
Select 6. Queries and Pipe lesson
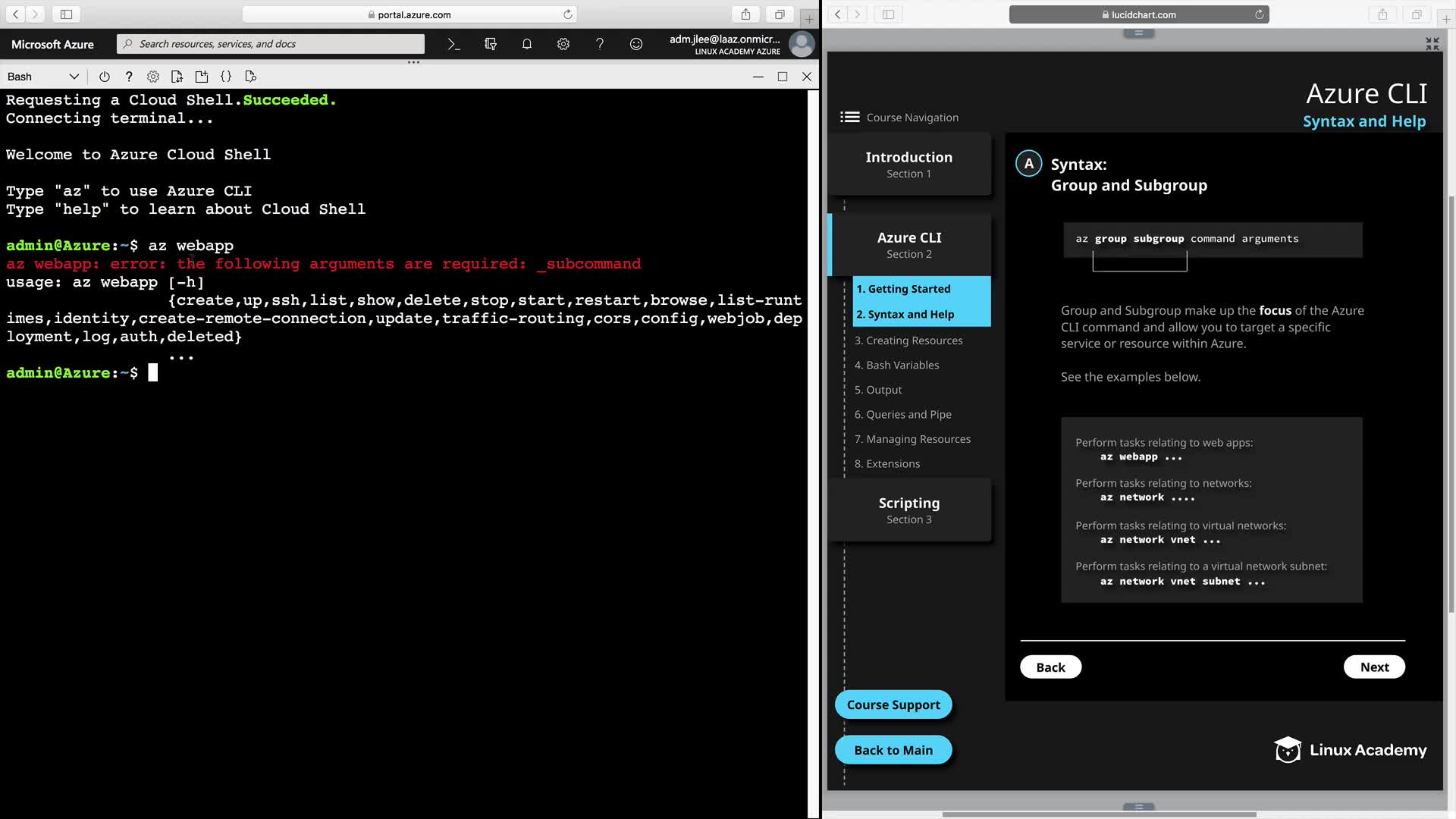click(x=902, y=414)
